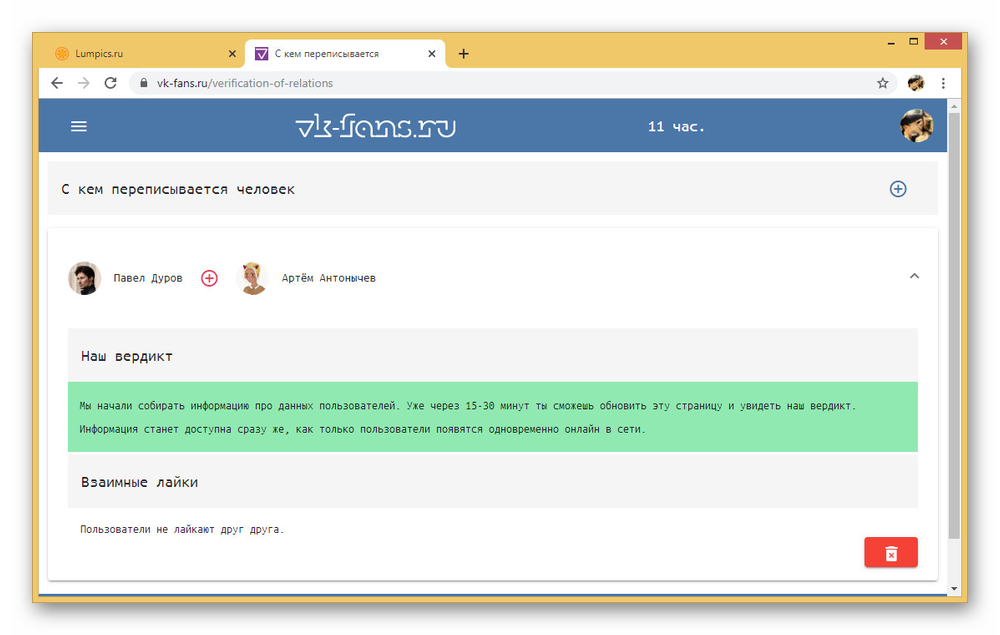Click the blue plus icon to add check
The width and height of the screenshot is (1000, 635).
point(898,189)
